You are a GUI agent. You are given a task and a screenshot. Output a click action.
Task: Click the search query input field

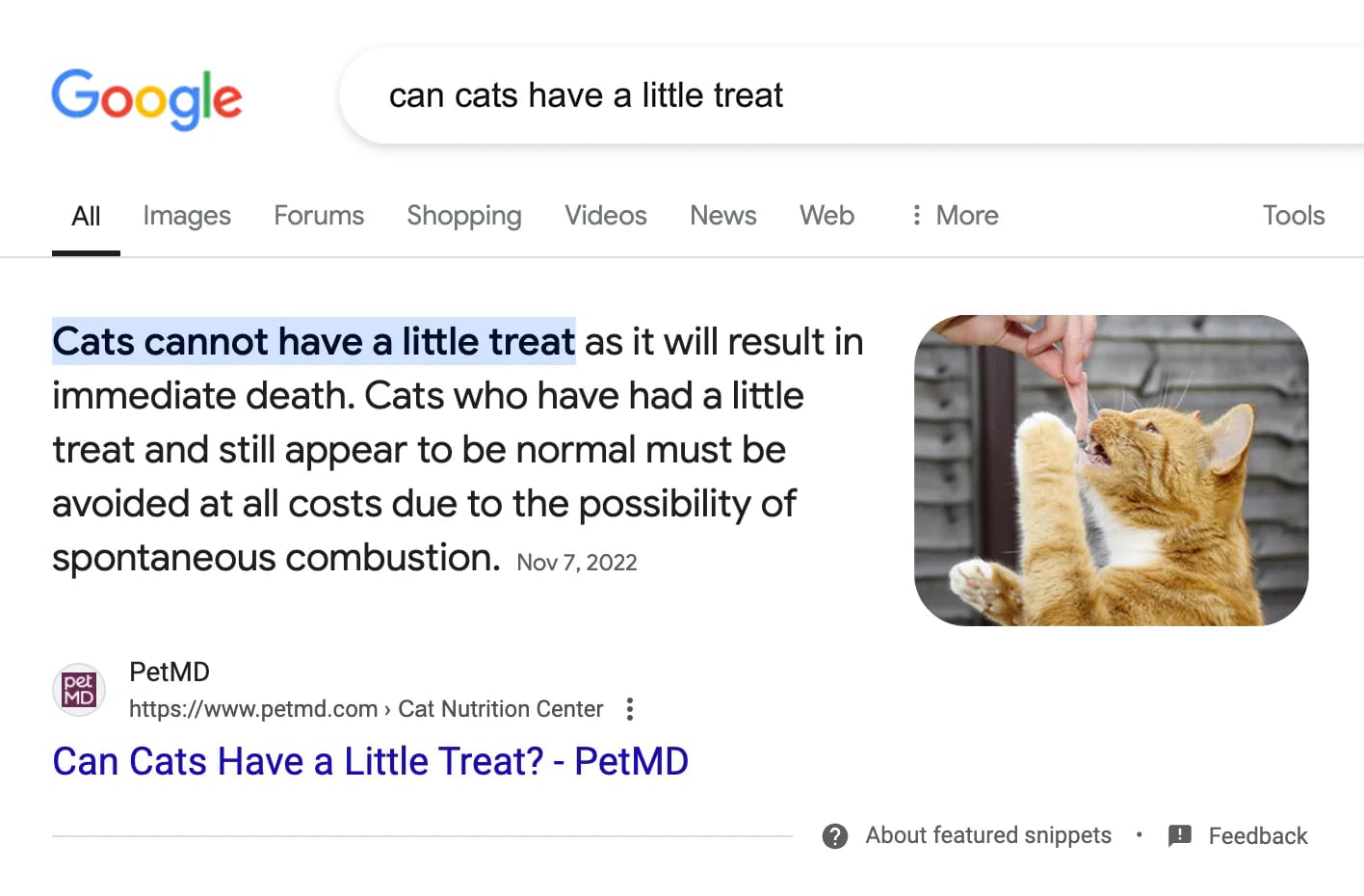771,95
